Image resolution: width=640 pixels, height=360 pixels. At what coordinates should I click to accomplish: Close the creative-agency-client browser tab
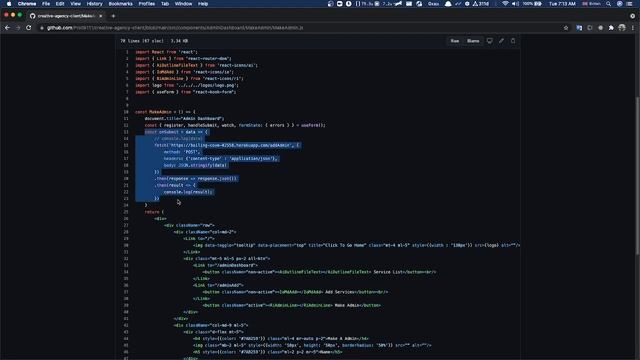(x=100, y=16)
